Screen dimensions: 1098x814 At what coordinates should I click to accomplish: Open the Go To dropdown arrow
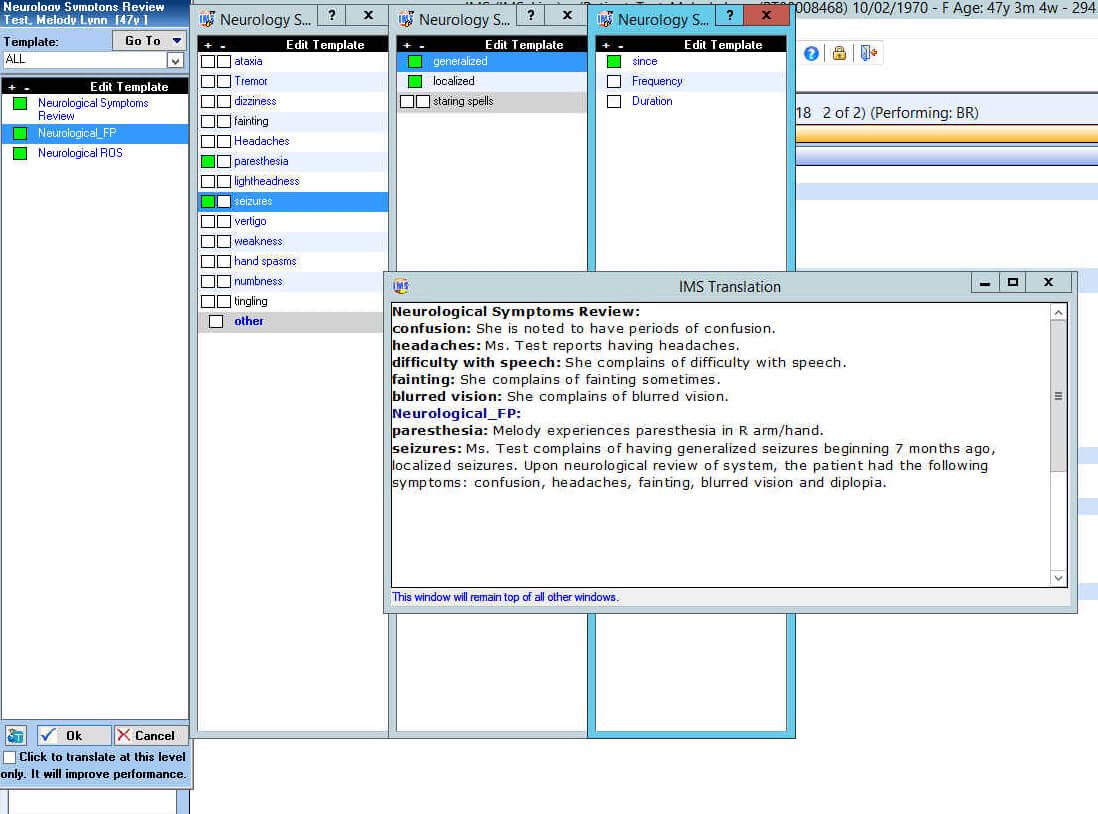[177, 41]
